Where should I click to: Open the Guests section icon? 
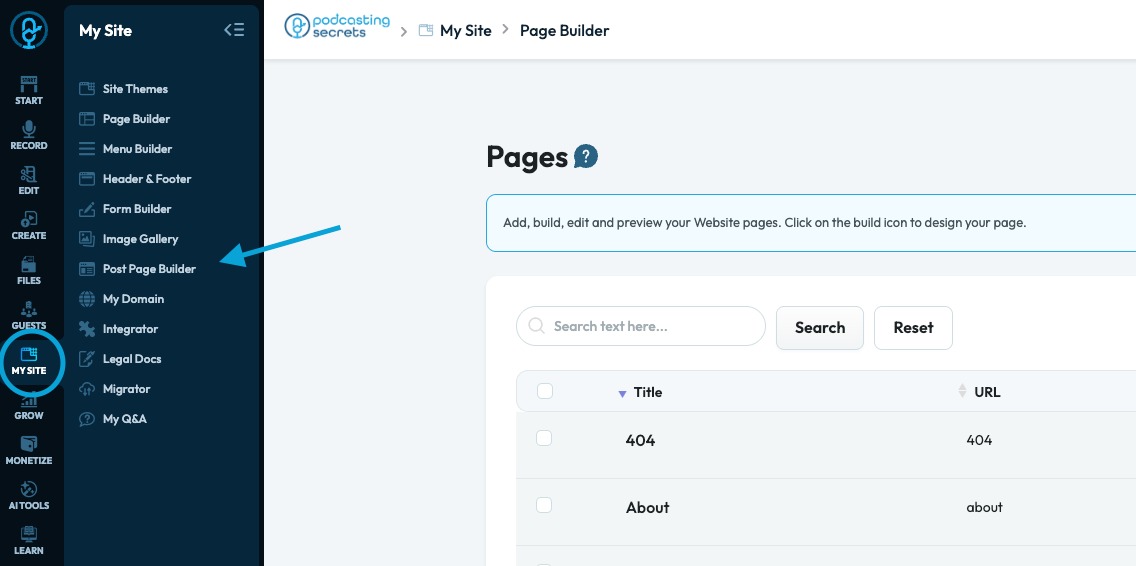[29, 315]
